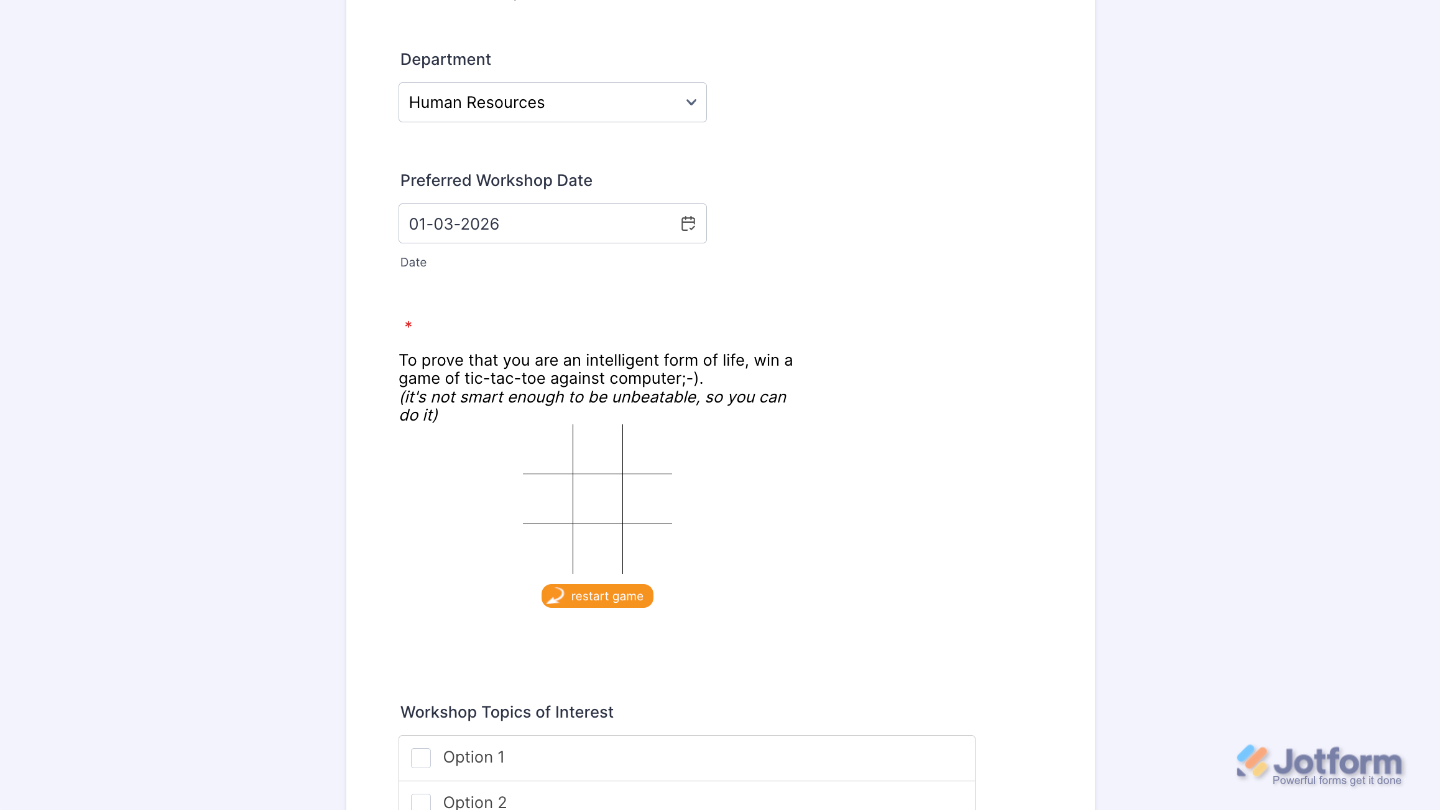Click the red required asterisk marker
Viewport: 1440px width, 810px height.
[408, 326]
